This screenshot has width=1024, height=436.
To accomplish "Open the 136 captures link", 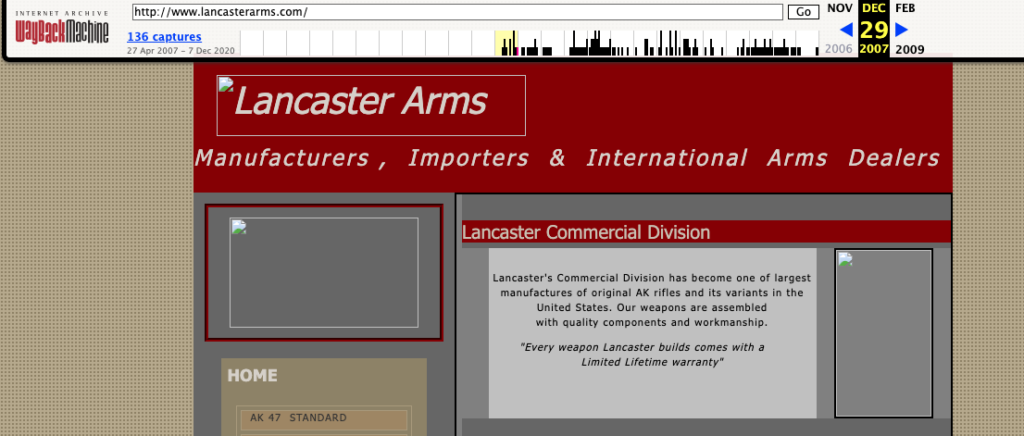I will click(x=164, y=37).
